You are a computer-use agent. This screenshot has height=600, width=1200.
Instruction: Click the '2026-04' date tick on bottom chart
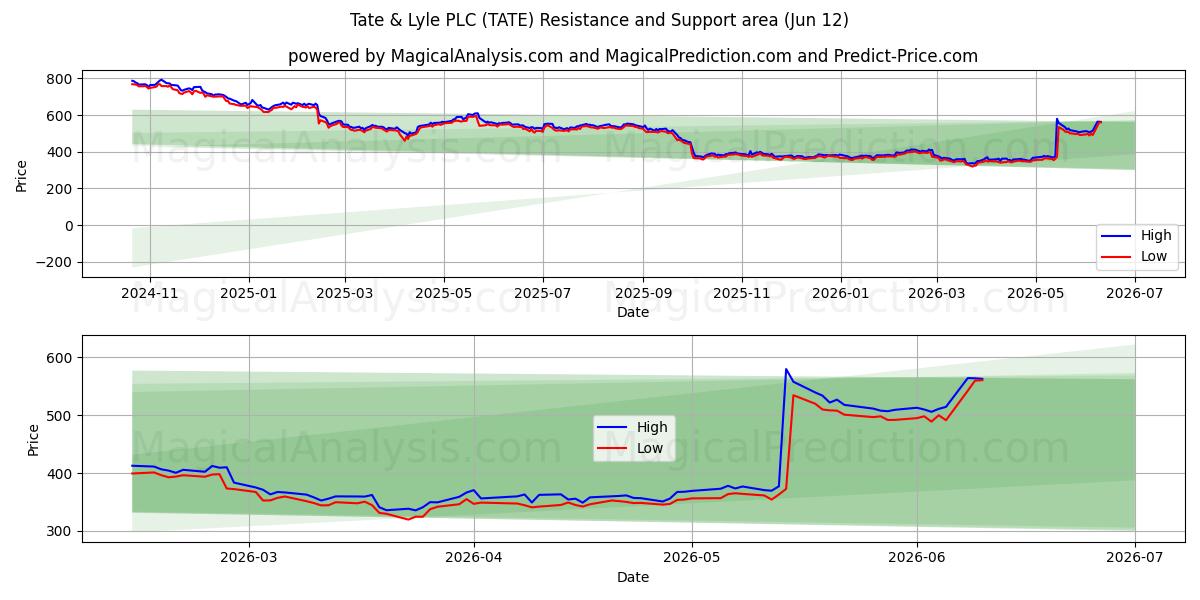pos(473,559)
